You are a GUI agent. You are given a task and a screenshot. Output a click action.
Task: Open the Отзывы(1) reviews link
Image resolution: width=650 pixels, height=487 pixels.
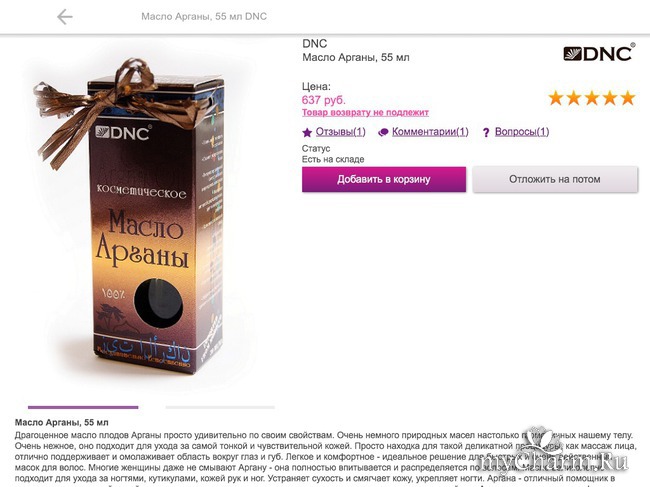(341, 132)
